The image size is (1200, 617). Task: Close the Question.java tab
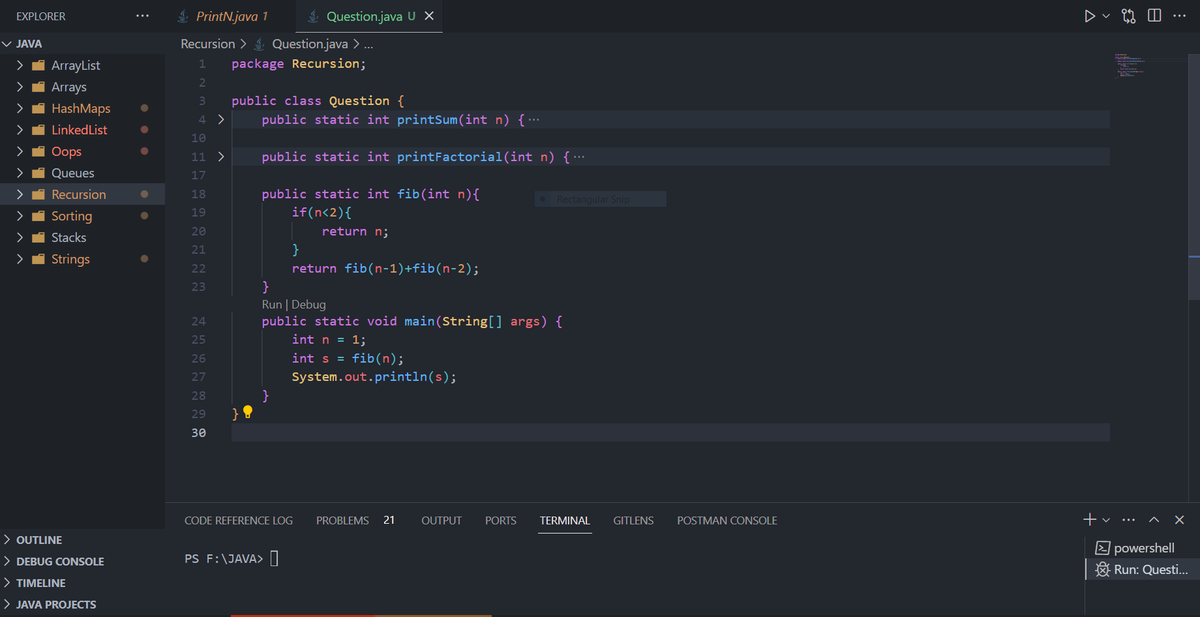[x=429, y=16]
